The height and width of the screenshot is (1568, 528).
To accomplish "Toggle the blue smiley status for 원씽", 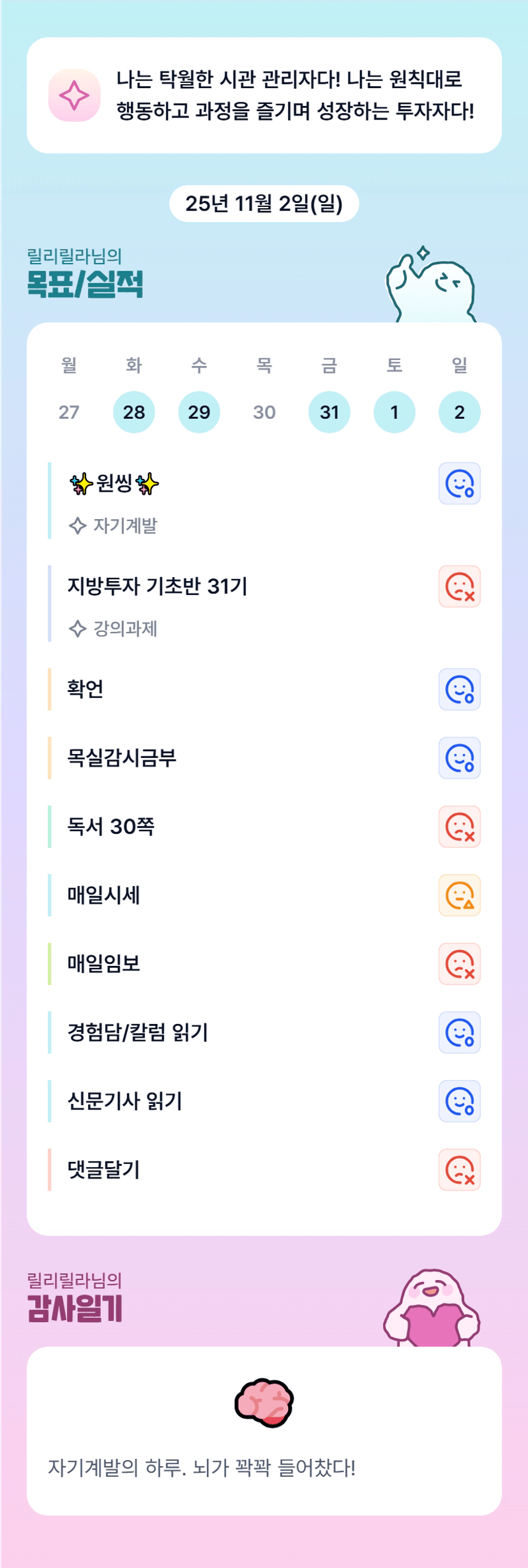I will coord(459,483).
